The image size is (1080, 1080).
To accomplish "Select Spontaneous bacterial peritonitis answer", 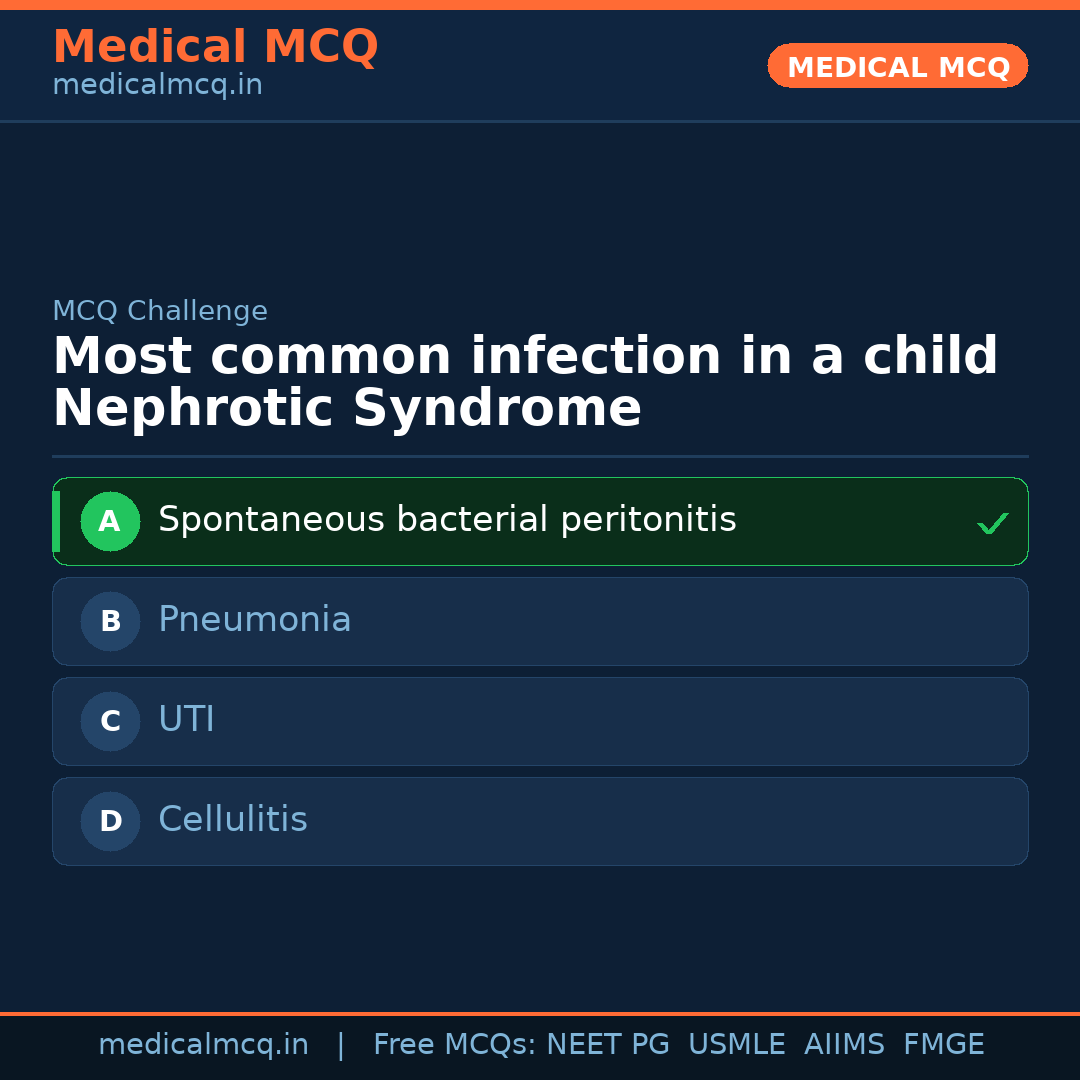I will [447, 520].
